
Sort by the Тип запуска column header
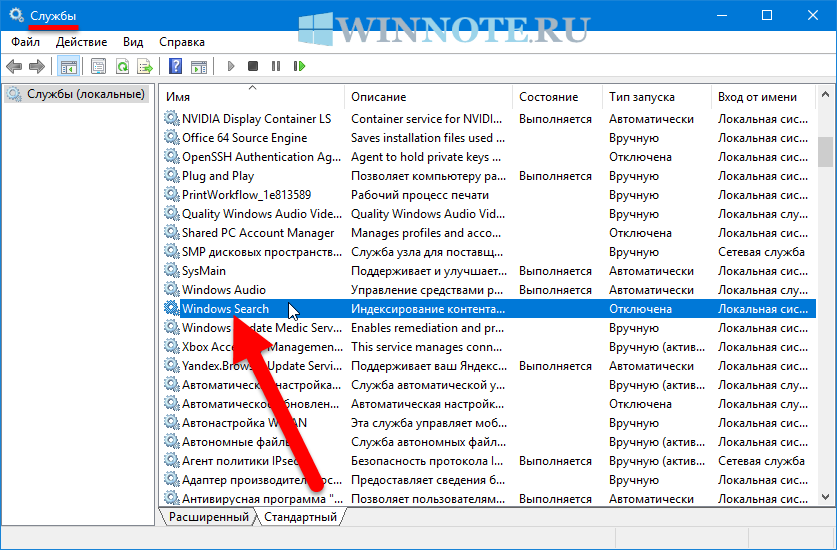[x=642, y=97]
